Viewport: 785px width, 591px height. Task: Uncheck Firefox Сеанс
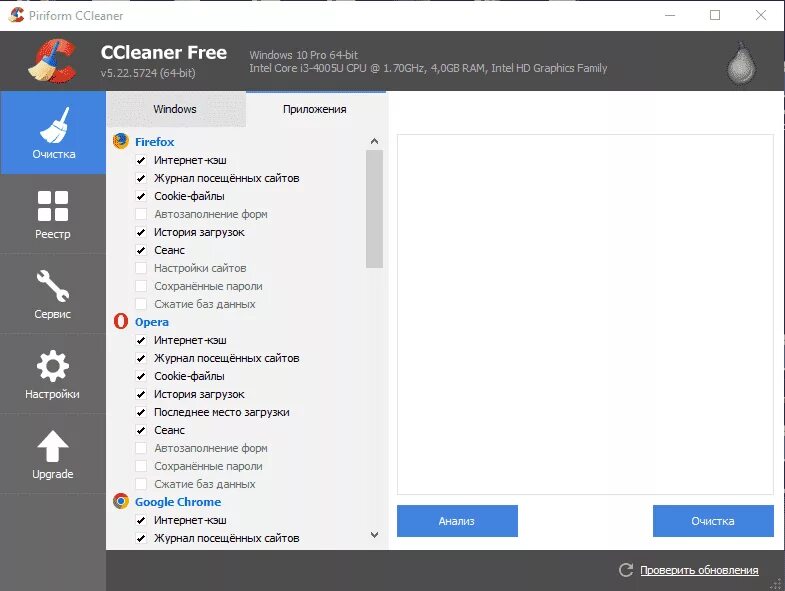point(141,250)
